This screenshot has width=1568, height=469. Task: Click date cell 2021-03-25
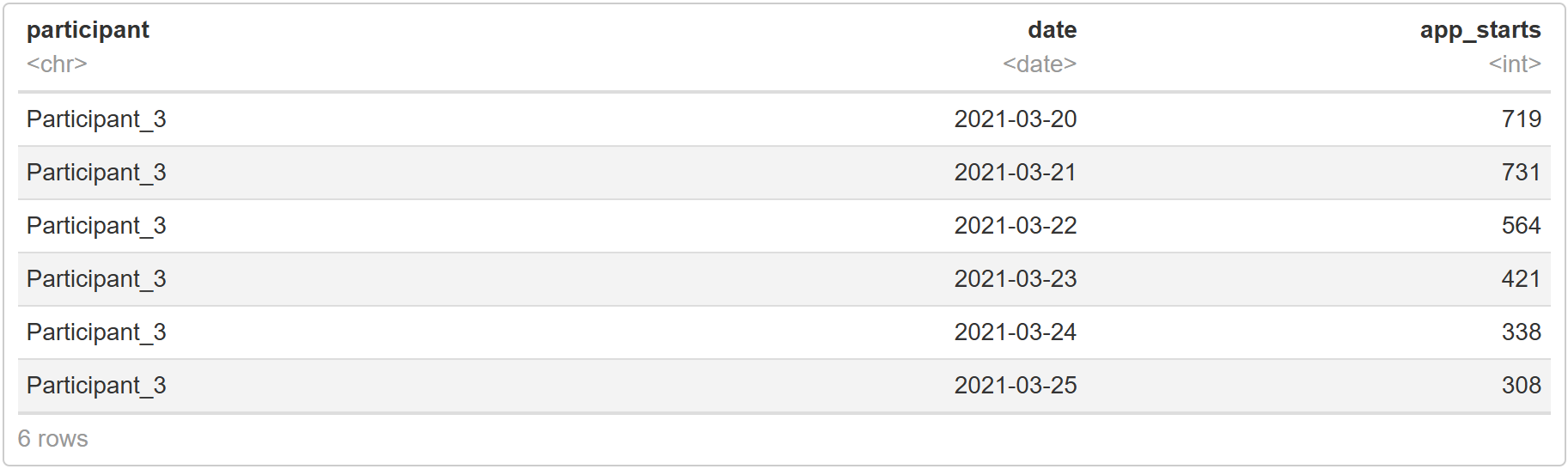point(1016,386)
